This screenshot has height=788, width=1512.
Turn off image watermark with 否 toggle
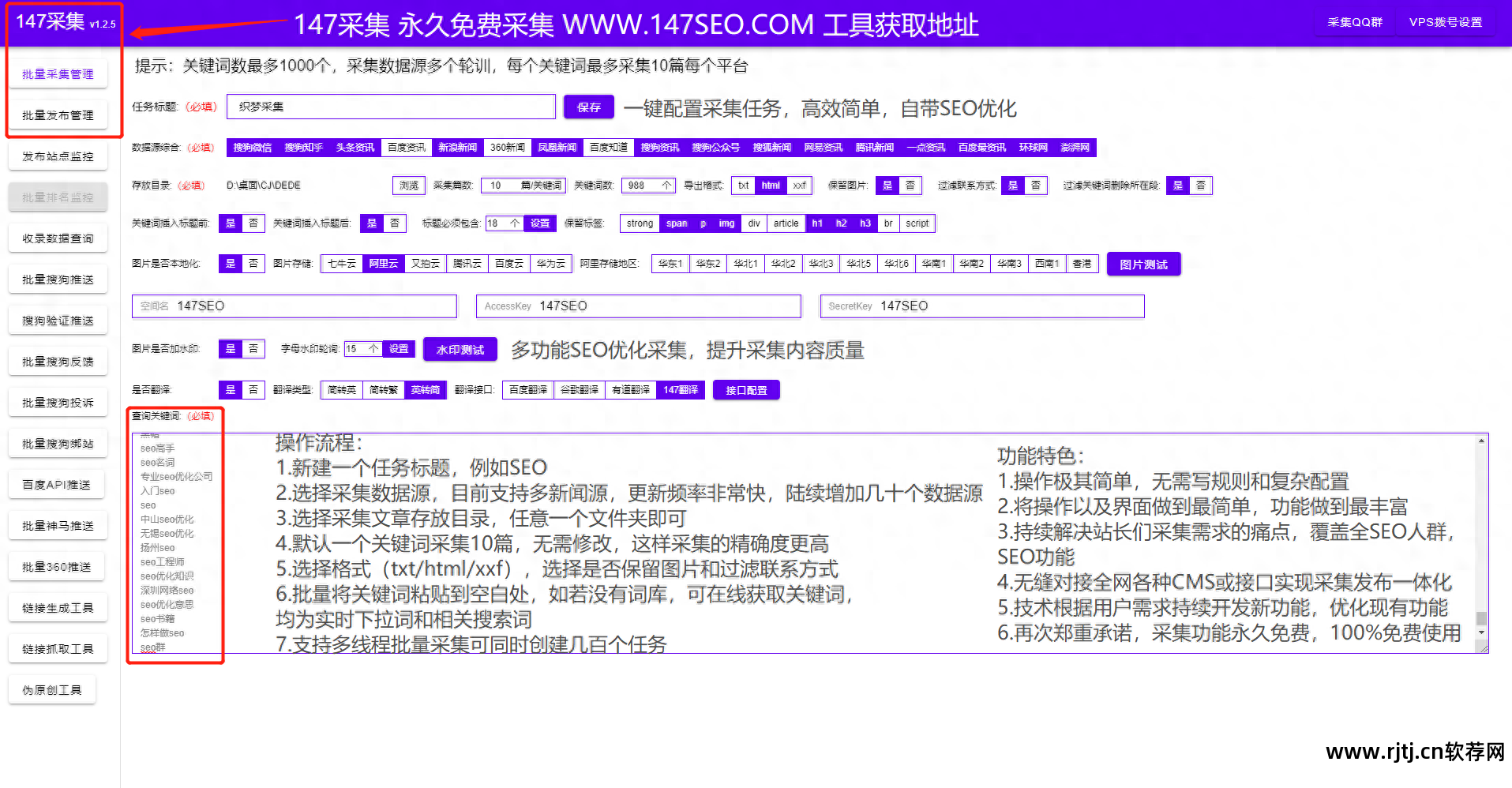pyautogui.click(x=253, y=348)
